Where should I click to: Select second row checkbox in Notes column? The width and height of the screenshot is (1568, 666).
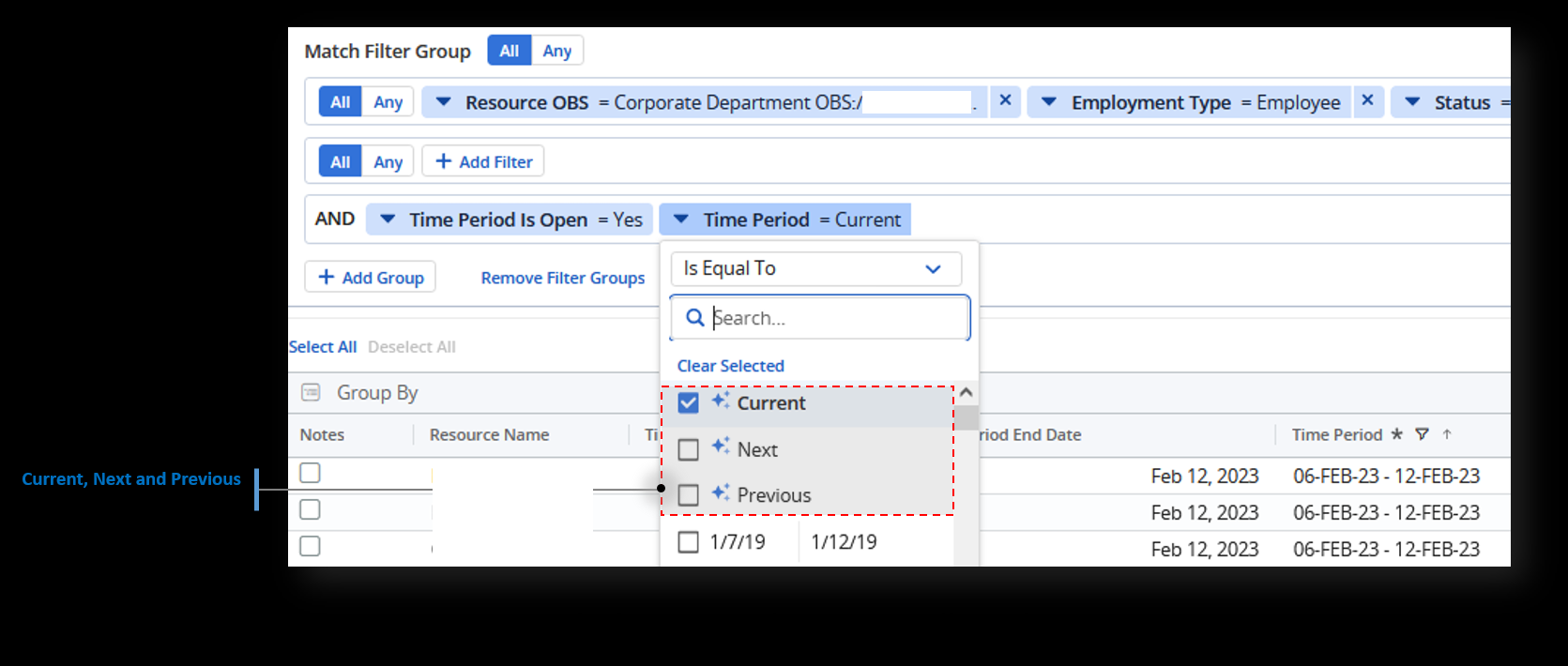point(310,509)
